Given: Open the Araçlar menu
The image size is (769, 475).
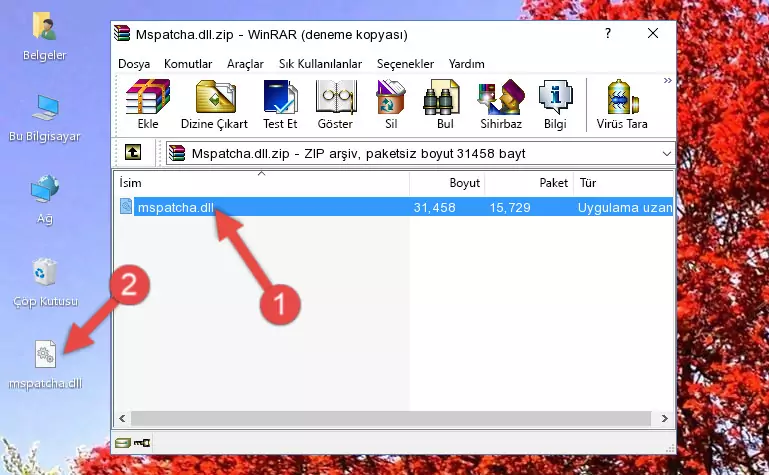Looking at the screenshot, I should (245, 64).
